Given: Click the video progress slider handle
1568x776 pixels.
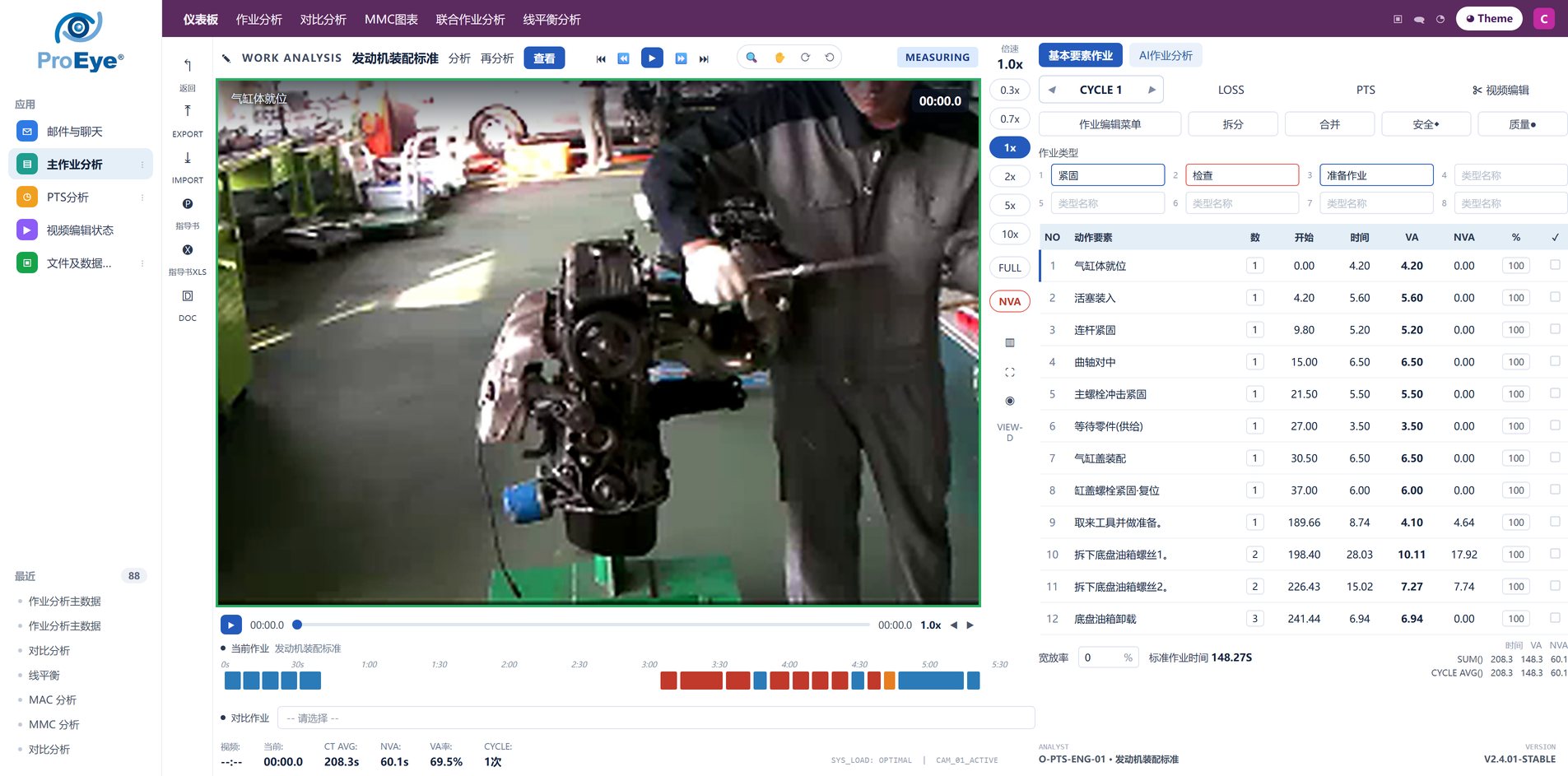Looking at the screenshot, I should click(297, 625).
